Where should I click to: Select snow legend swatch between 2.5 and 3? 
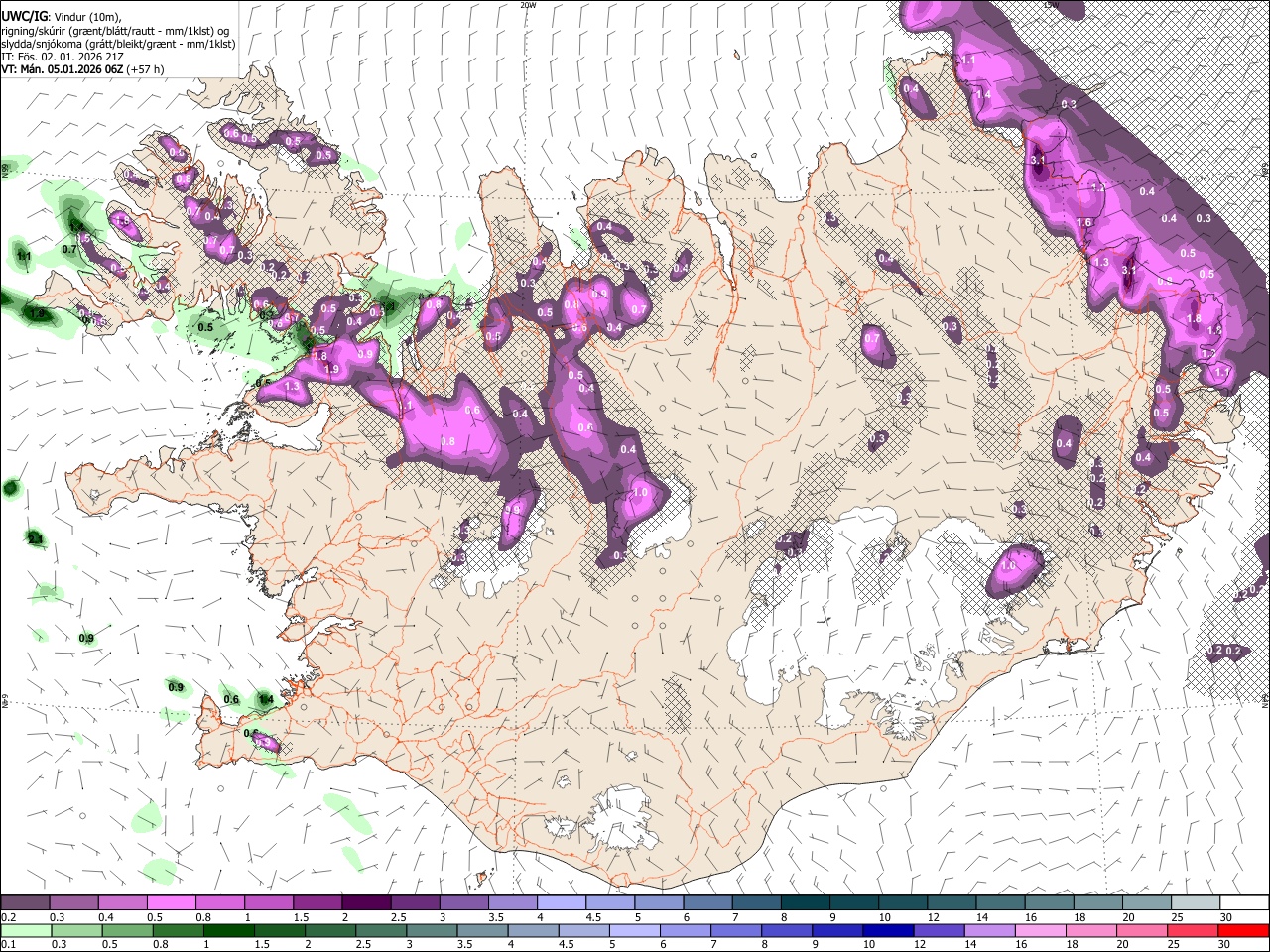click(414, 903)
